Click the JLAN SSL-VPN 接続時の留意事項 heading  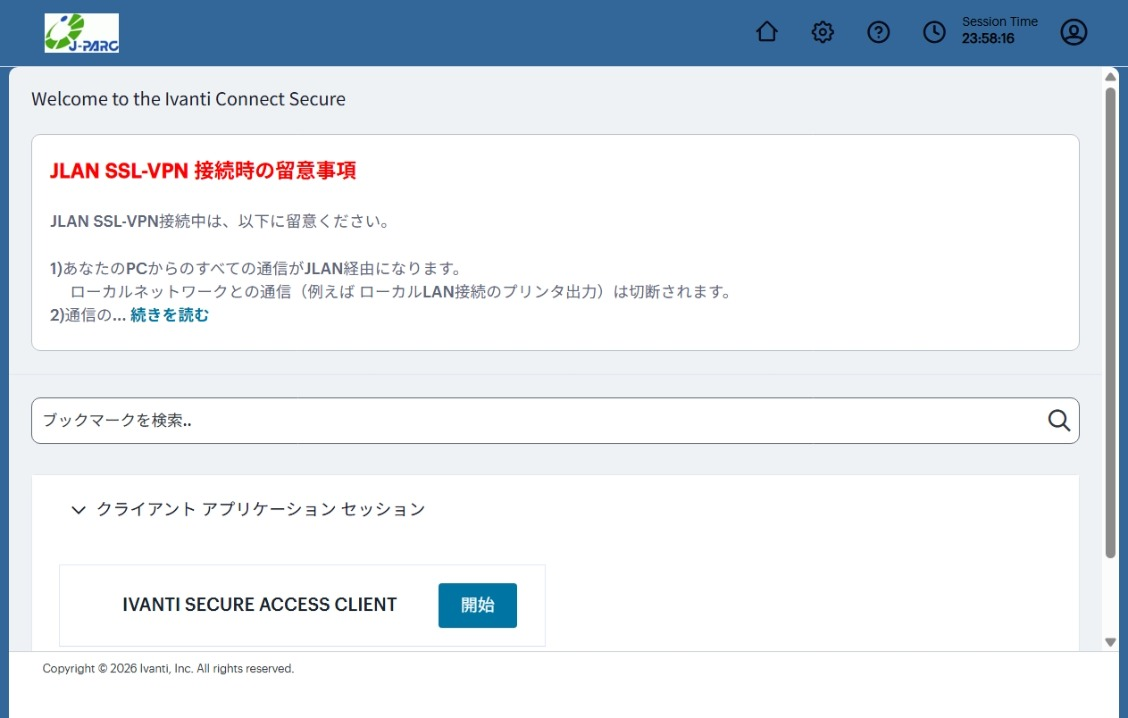[203, 171]
